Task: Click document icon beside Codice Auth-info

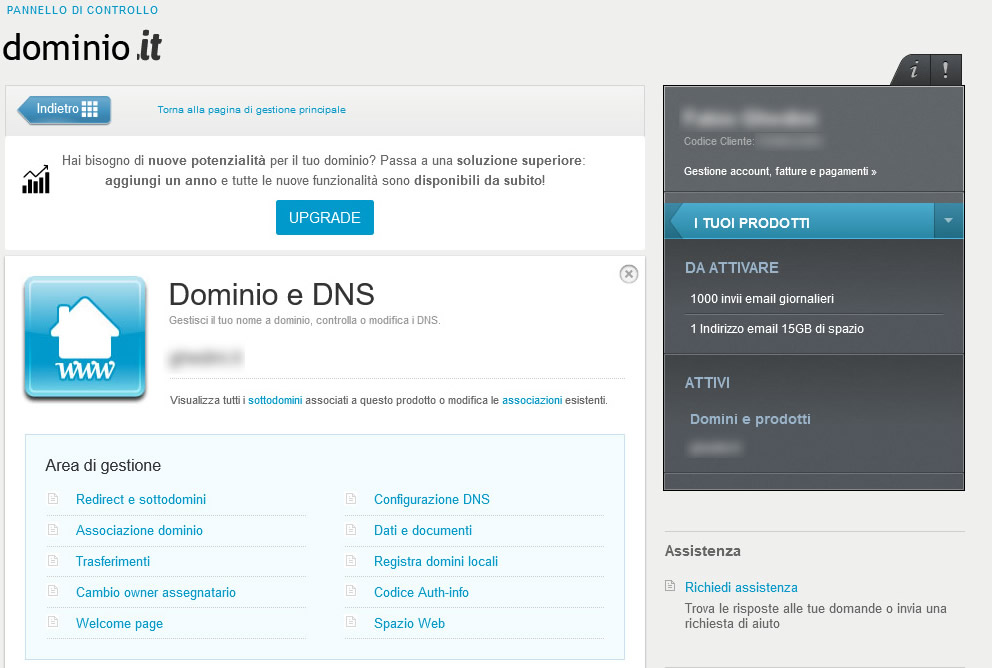Action: point(351,591)
